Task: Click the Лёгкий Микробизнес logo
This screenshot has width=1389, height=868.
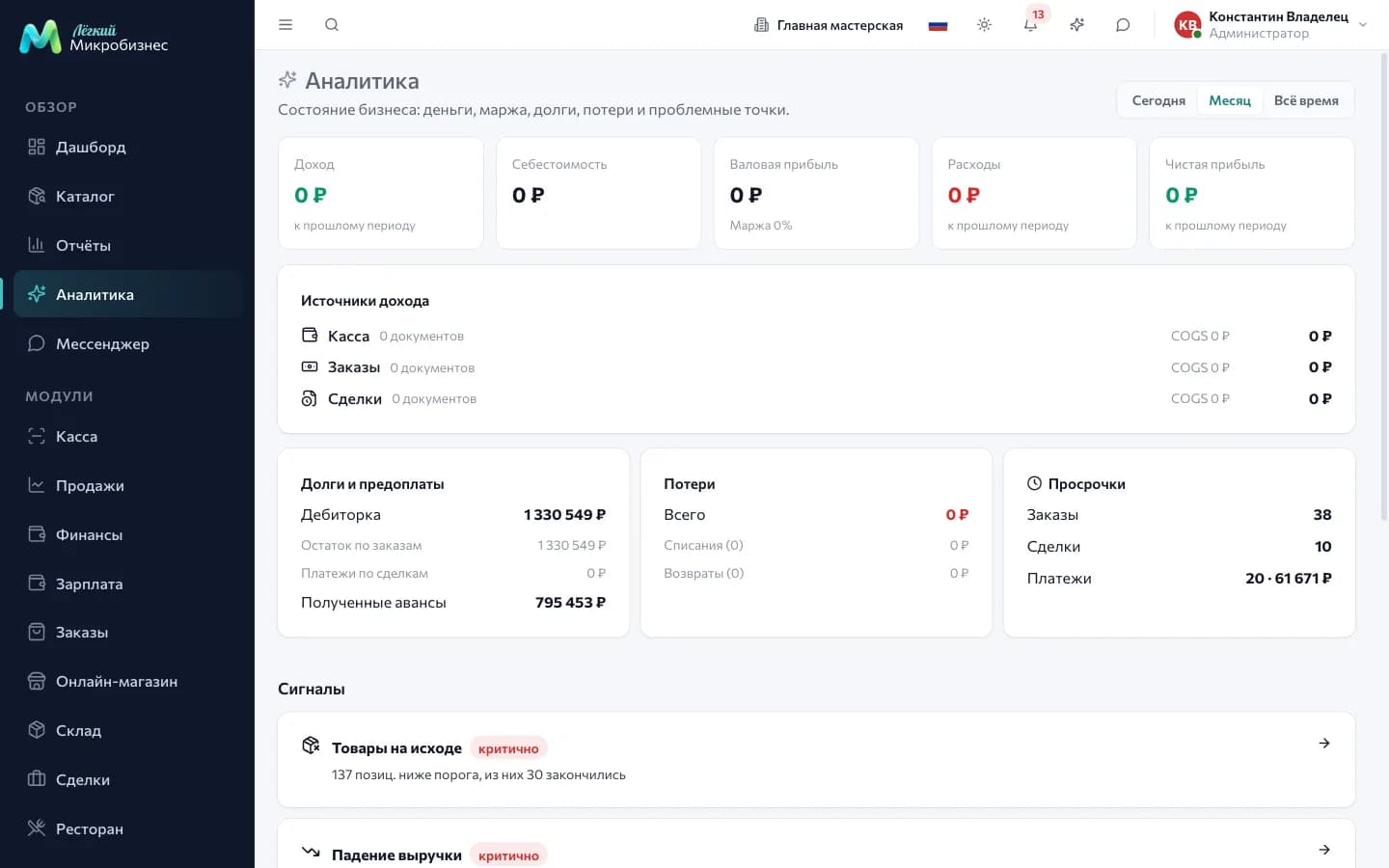Action: [x=94, y=38]
